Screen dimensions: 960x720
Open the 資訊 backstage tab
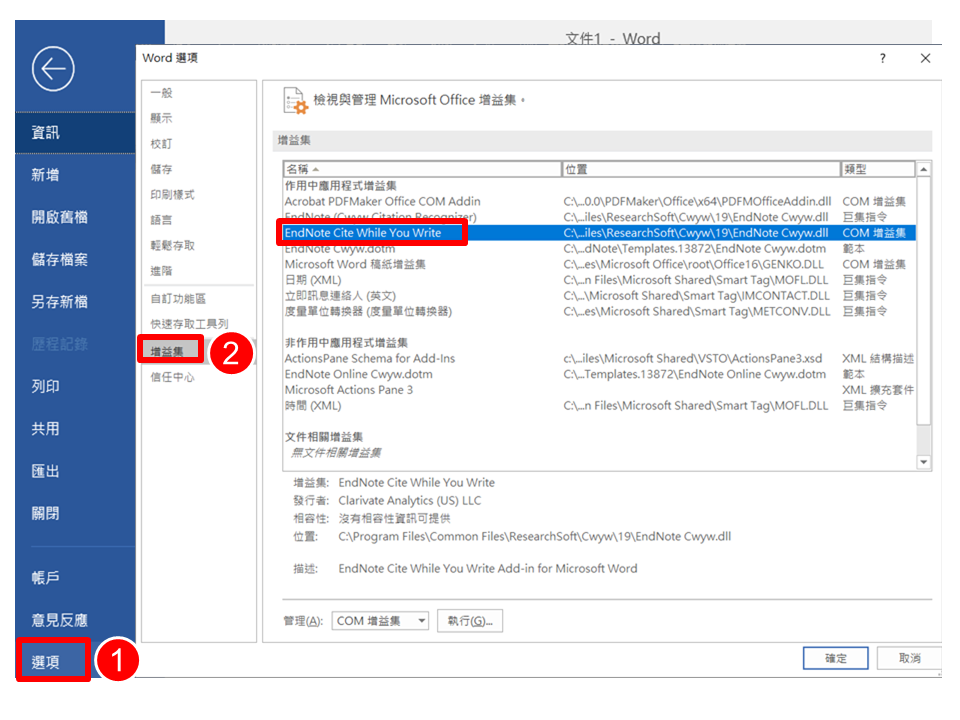75,132
